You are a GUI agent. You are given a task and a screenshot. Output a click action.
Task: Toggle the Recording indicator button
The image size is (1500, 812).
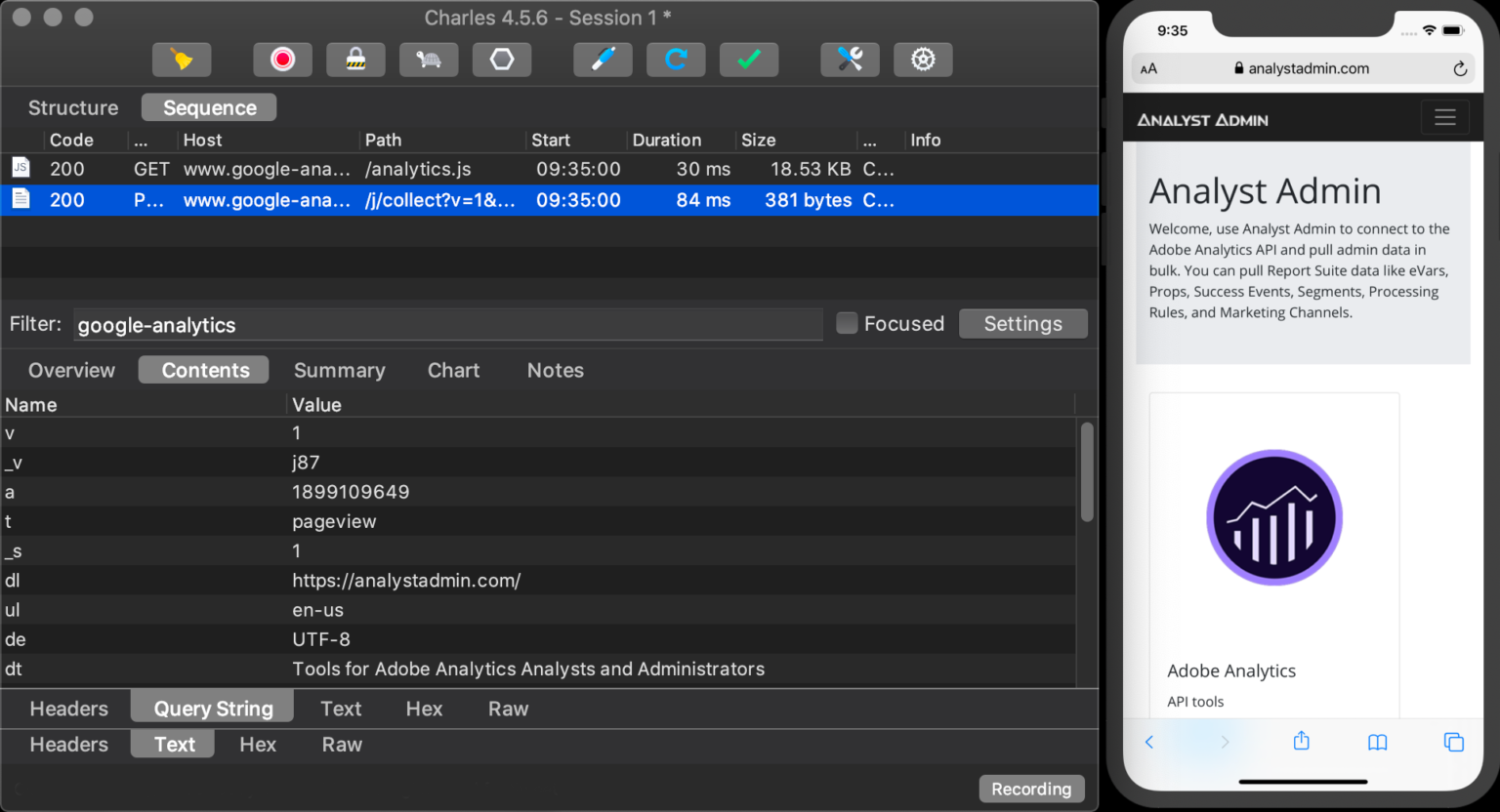(x=1031, y=789)
